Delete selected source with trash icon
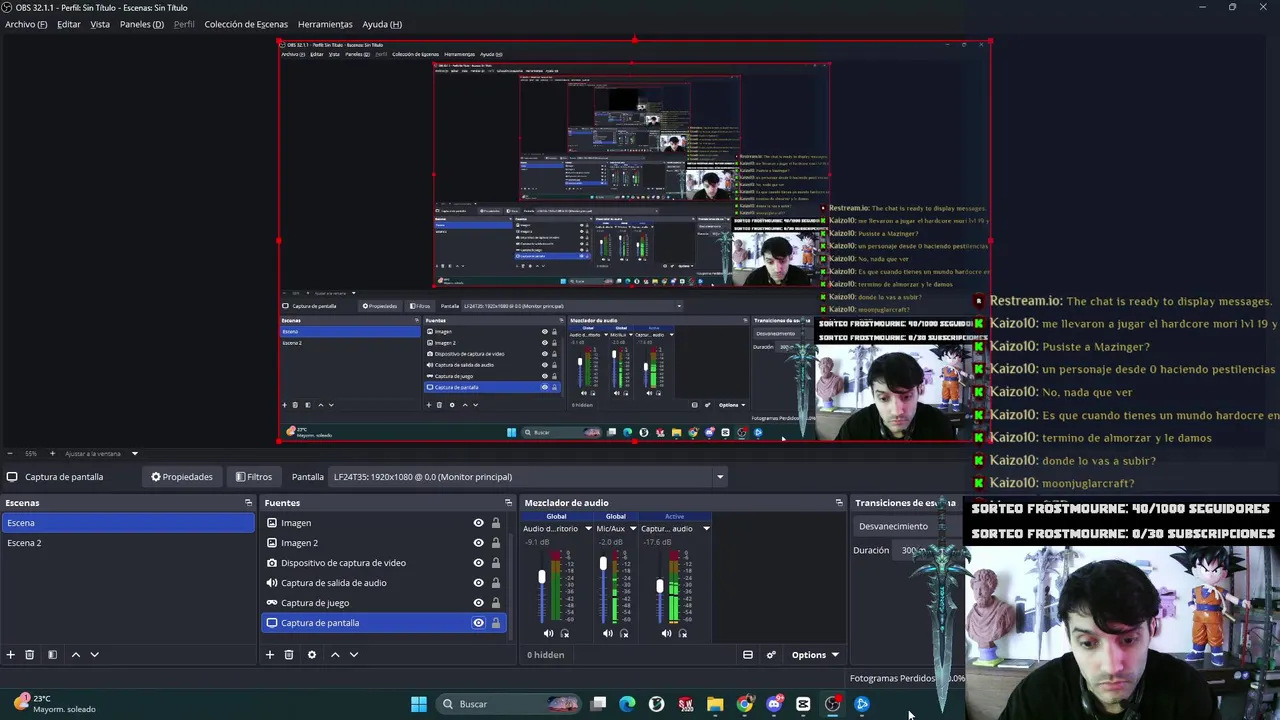Screen dimensions: 1280x720 288,654
